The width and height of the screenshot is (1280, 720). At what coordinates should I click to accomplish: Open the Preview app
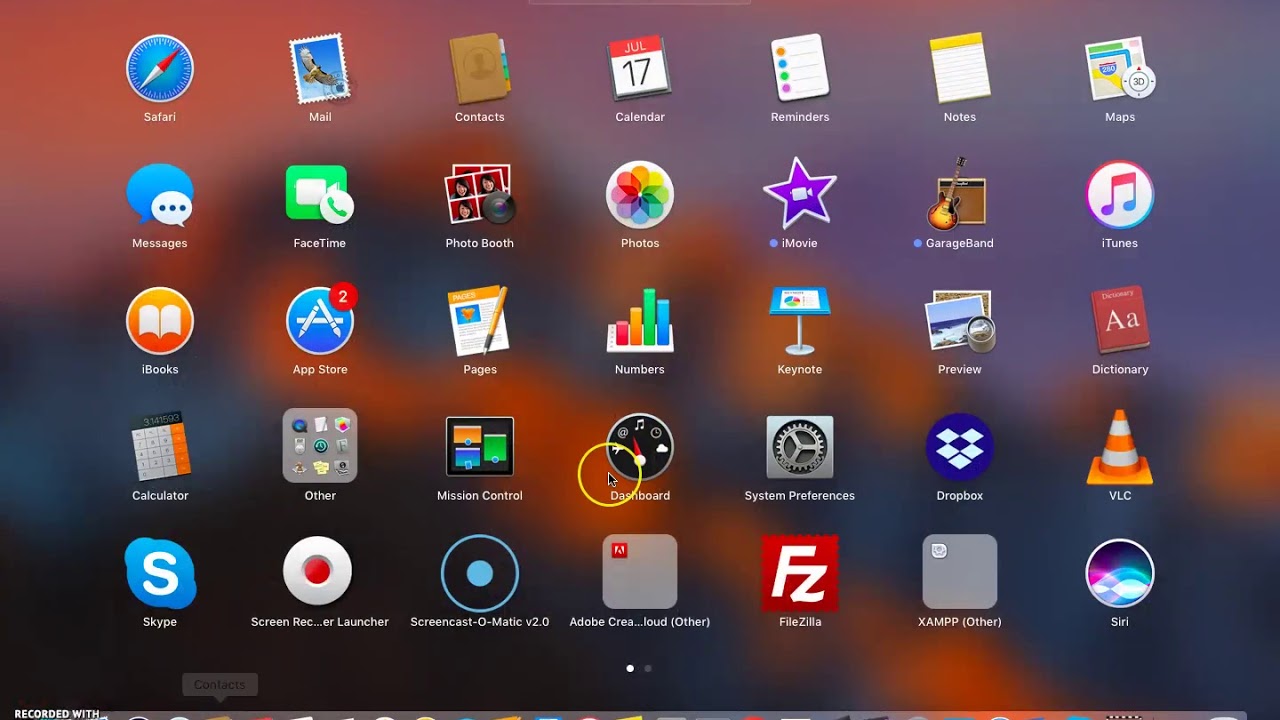pos(960,321)
